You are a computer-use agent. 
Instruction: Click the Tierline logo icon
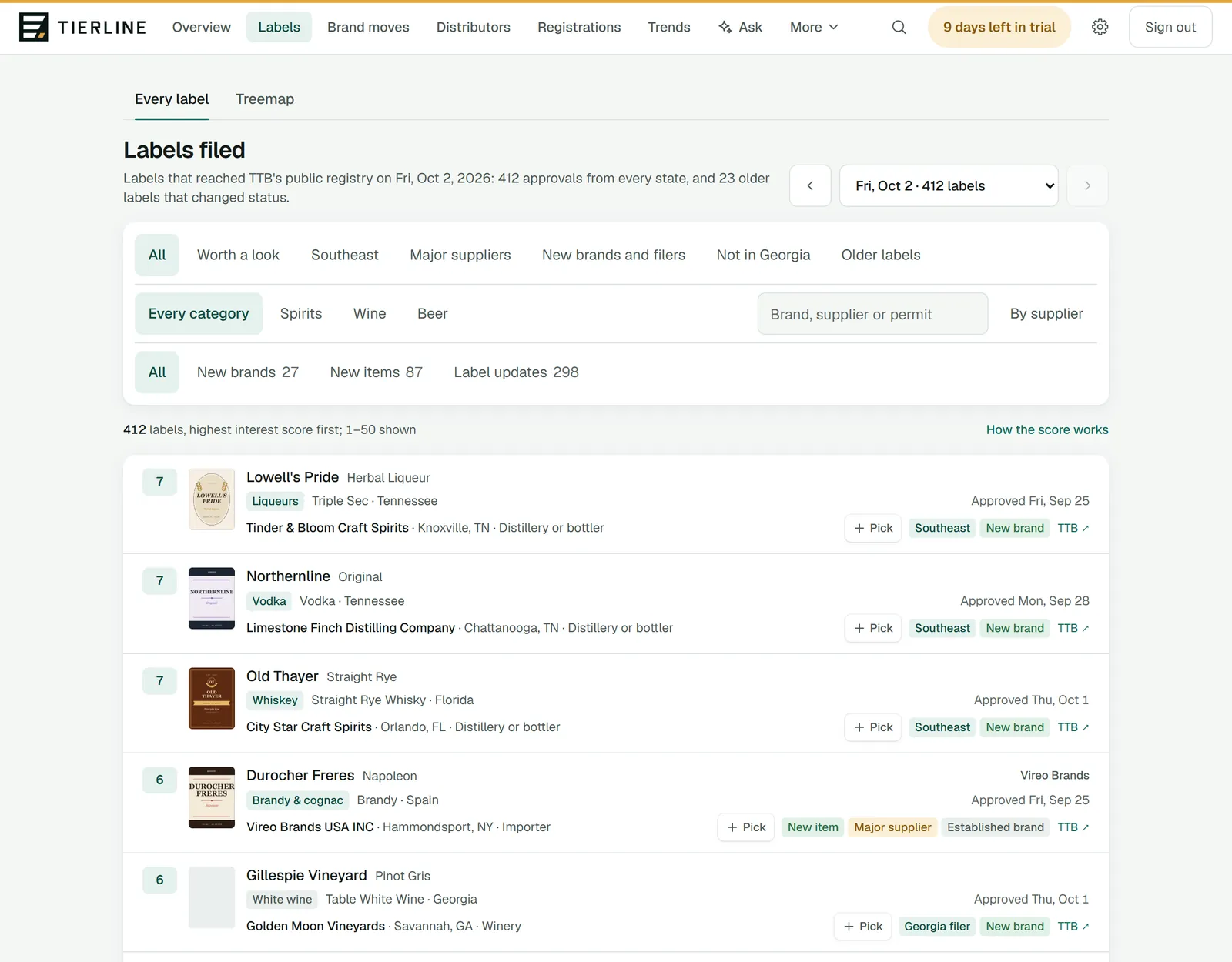33,27
